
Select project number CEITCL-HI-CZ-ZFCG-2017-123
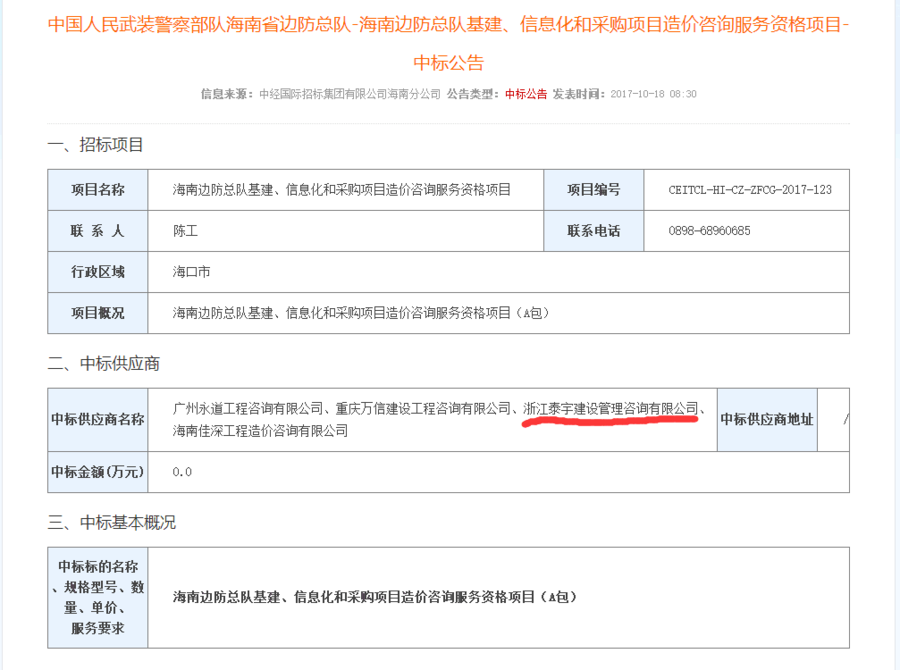750,189
